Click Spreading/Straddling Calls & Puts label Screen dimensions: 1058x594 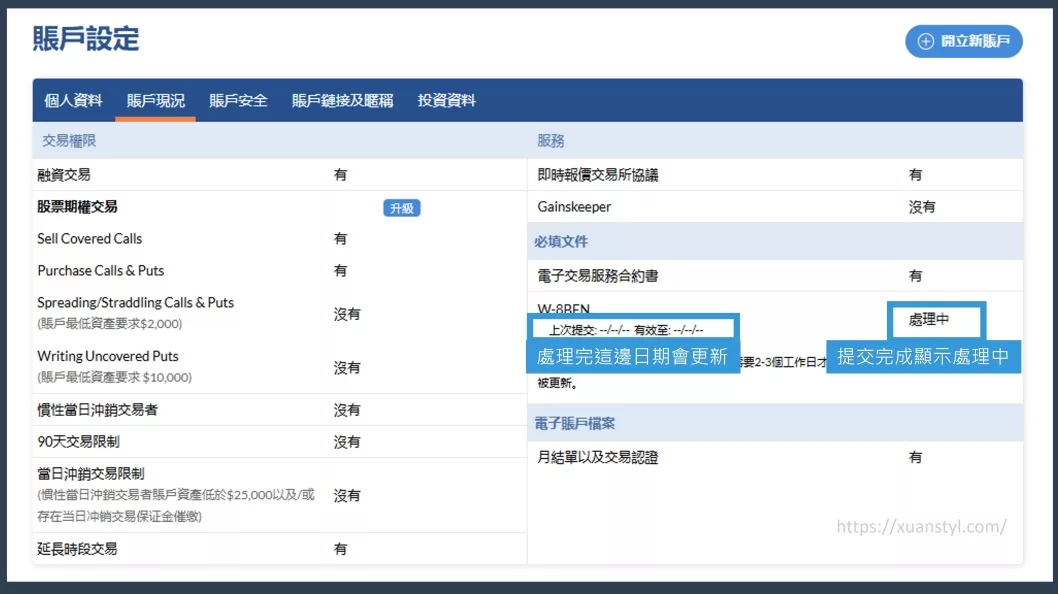(136, 302)
